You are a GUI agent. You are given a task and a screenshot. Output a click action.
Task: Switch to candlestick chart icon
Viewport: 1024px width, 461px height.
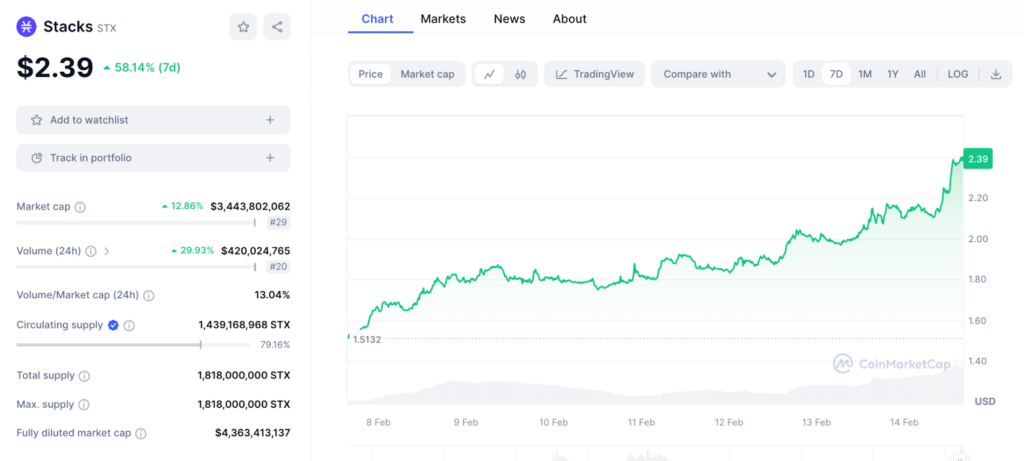coord(521,74)
